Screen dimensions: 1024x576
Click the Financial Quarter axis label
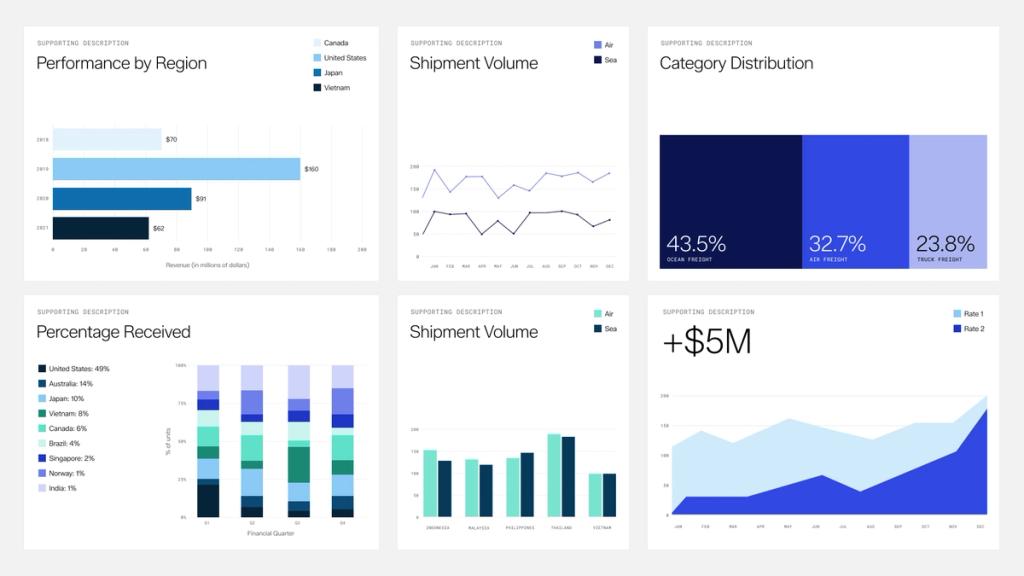pos(270,534)
